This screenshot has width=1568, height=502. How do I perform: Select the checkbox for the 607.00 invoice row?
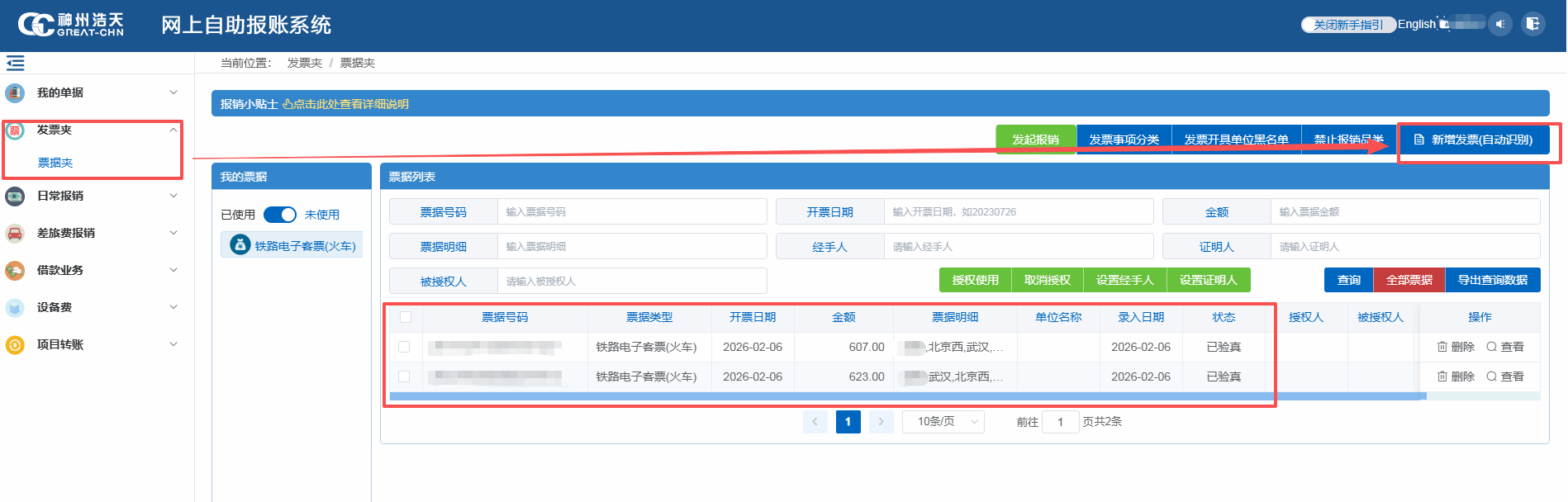click(x=404, y=347)
